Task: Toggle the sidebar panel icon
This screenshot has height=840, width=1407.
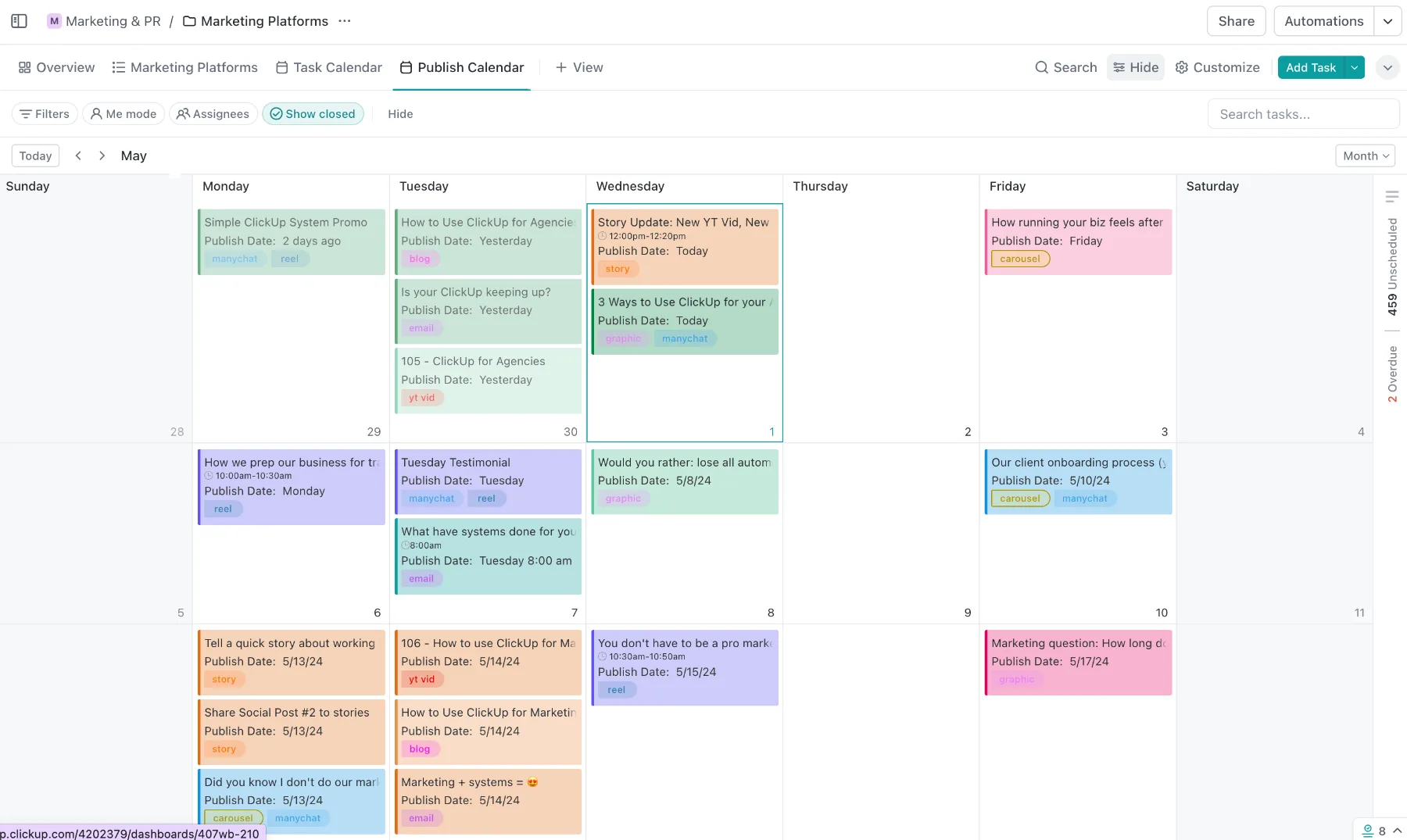Action: (20, 21)
